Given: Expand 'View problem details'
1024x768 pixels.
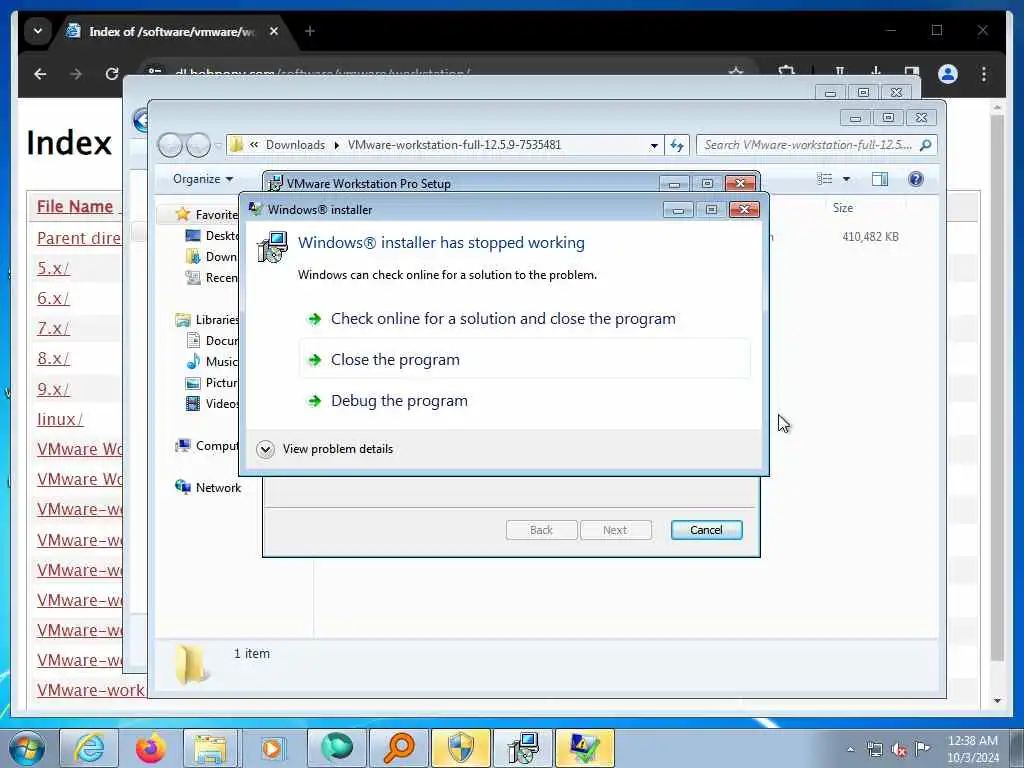Looking at the screenshot, I should 325,449.
